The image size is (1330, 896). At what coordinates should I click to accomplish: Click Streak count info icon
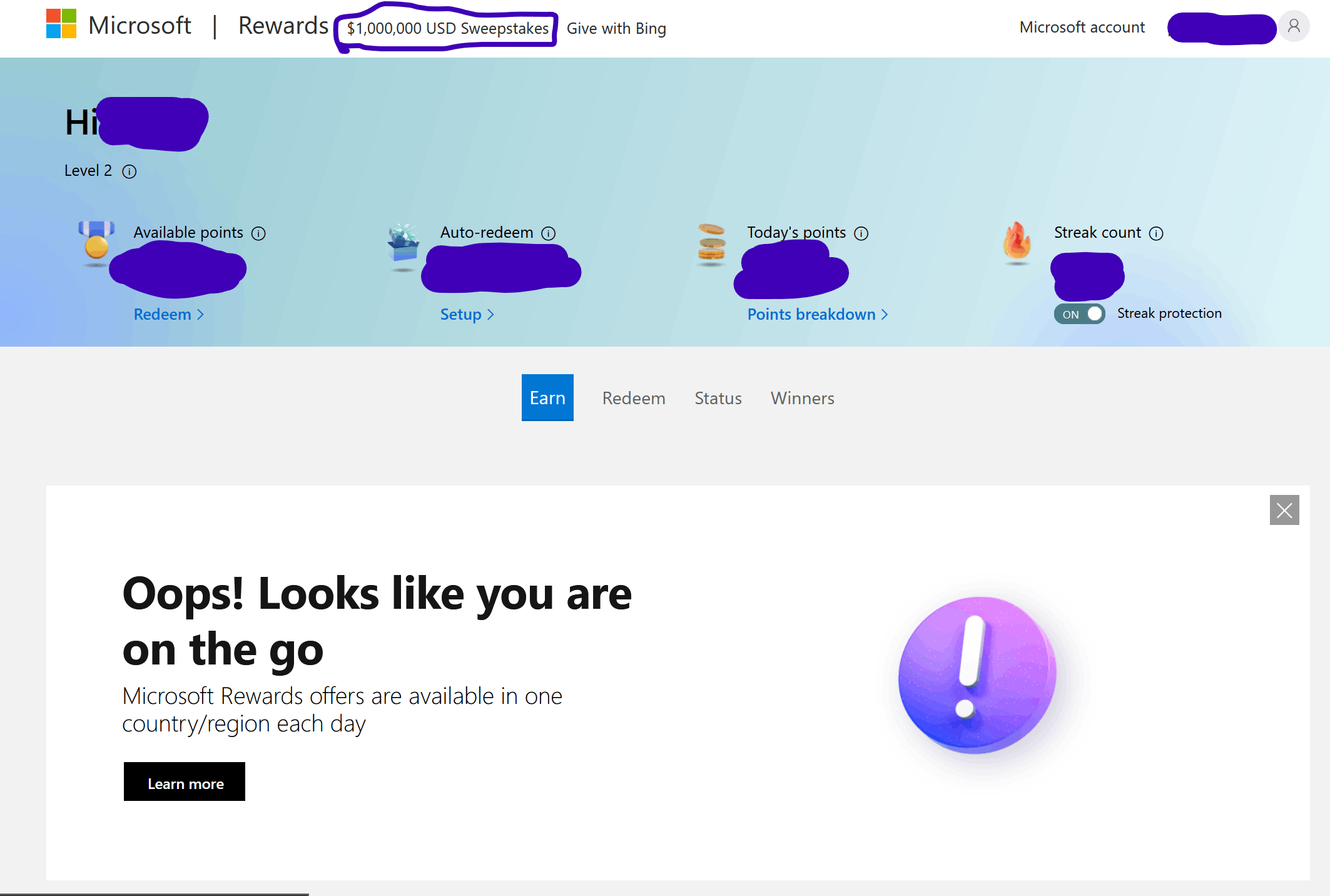coord(1156,233)
